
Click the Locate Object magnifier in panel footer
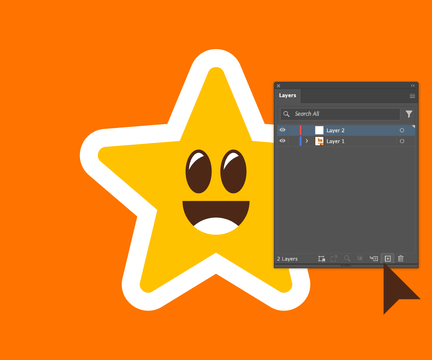coord(347,259)
